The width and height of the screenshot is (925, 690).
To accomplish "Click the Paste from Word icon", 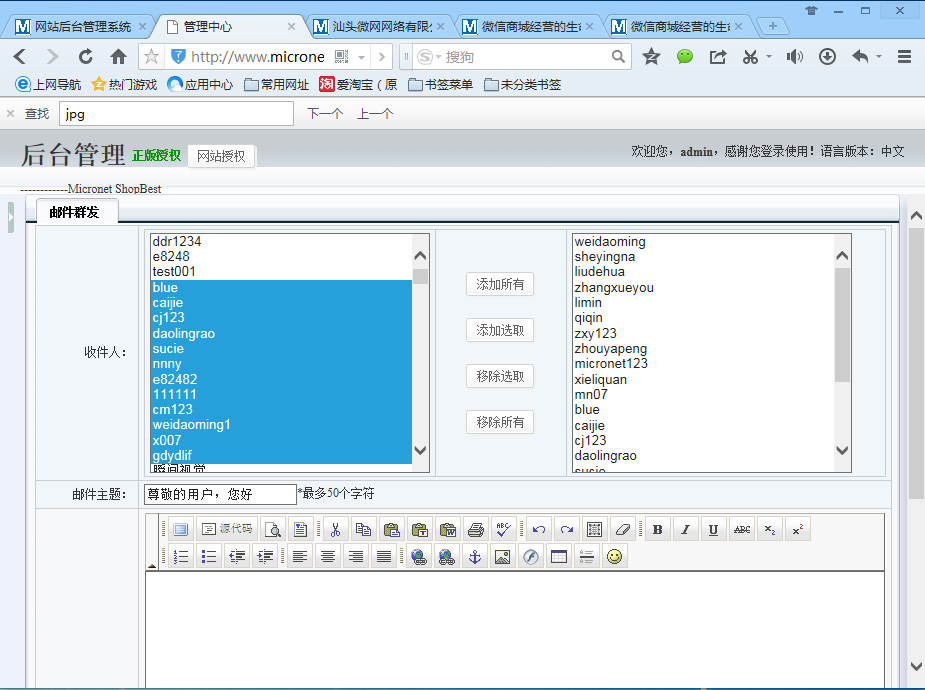I will click(448, 529).
